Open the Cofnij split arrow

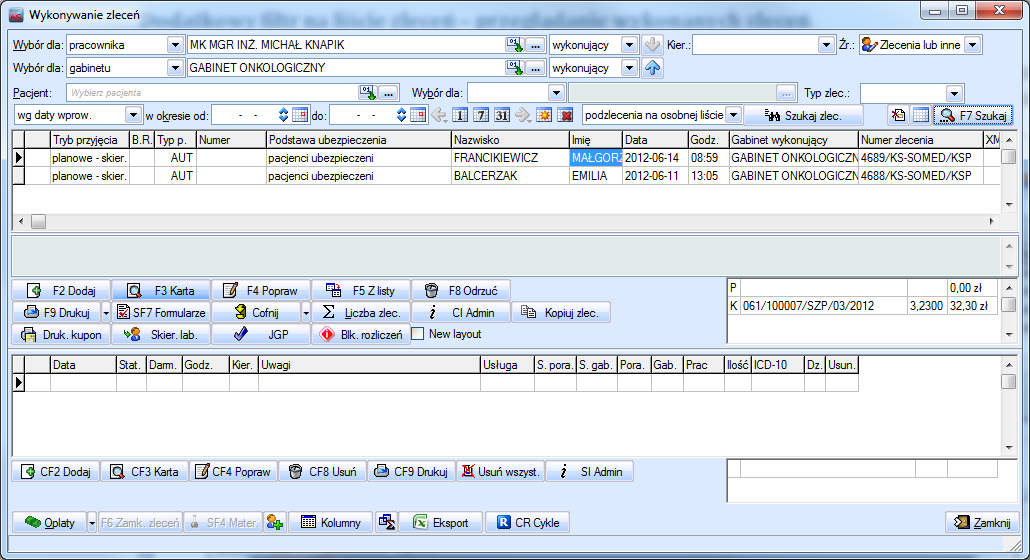tap(305, 312)
